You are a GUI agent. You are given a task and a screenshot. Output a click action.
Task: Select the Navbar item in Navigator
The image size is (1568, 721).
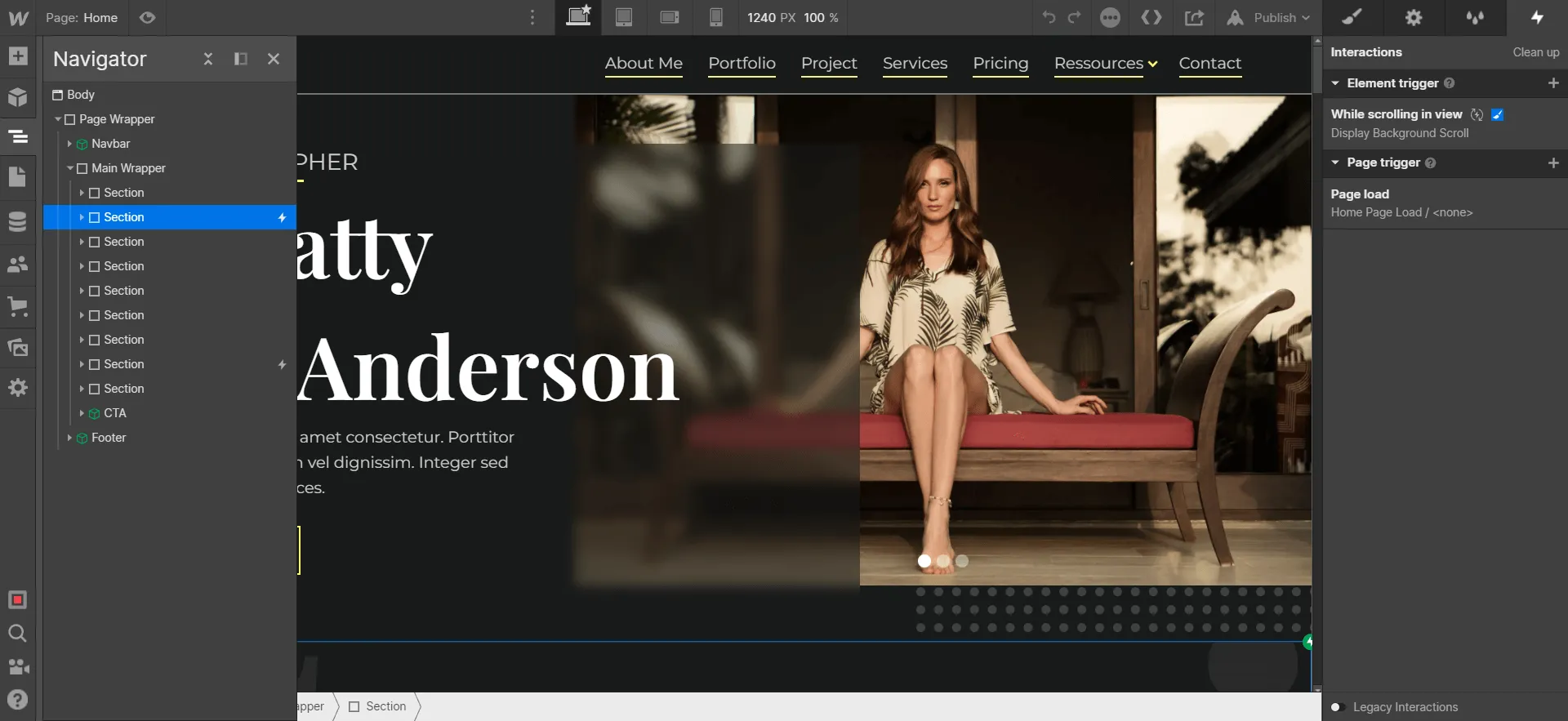(x=110, y=144)
